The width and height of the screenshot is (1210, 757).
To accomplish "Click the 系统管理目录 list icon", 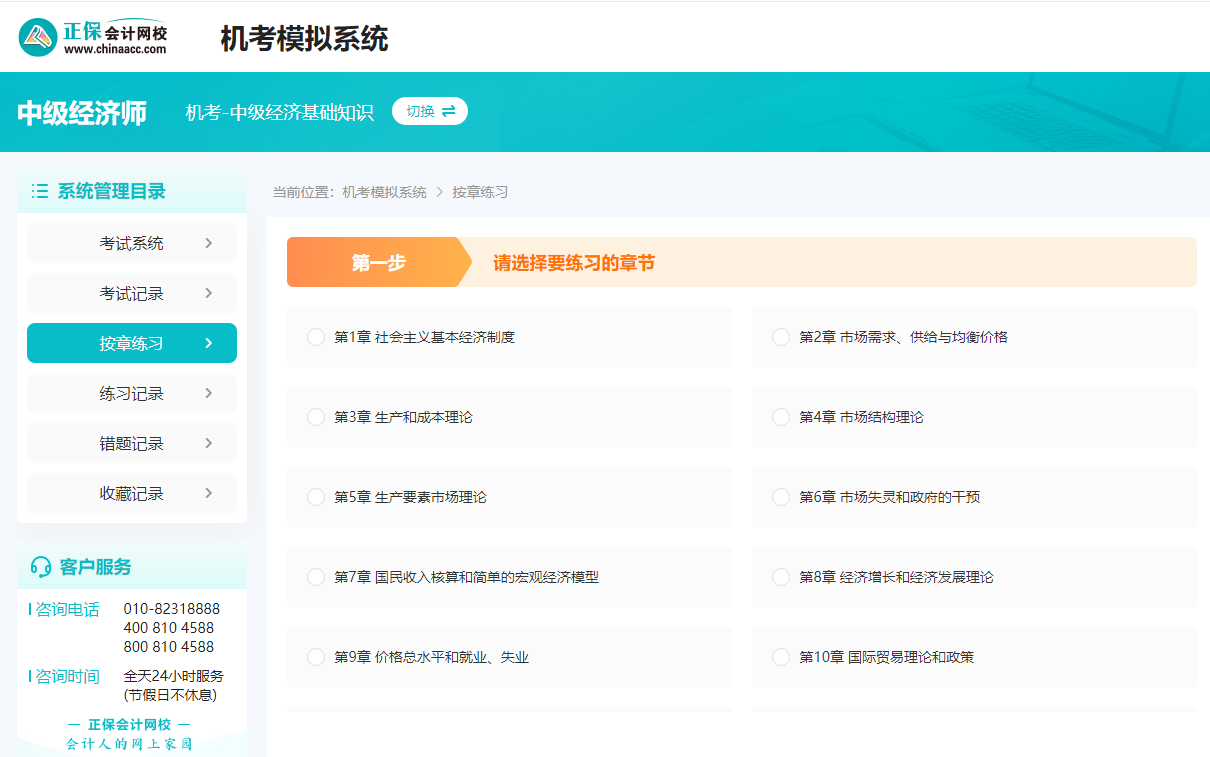I will (38, 190).
